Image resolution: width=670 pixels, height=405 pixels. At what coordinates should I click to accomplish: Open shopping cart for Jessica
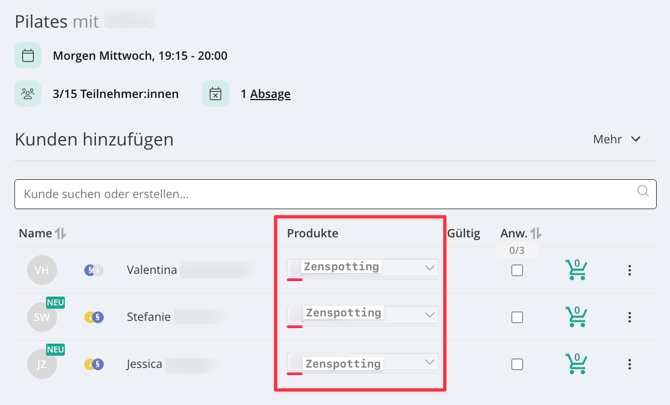(576, 364)
